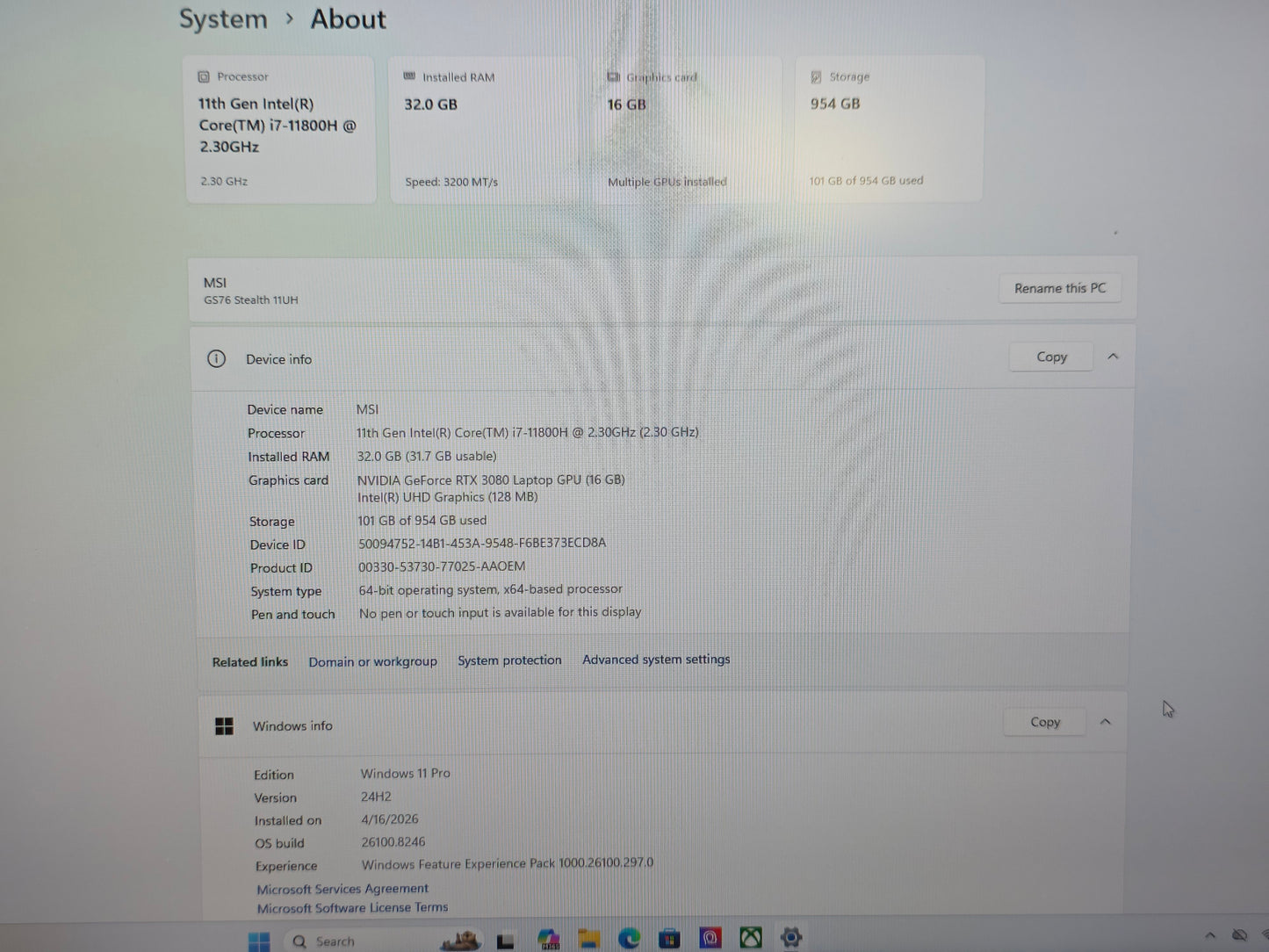The height and width of the screenshot is (952, 1269).
Task: Click the Windows 11 Pro edition value
Action: pos(405,774)
